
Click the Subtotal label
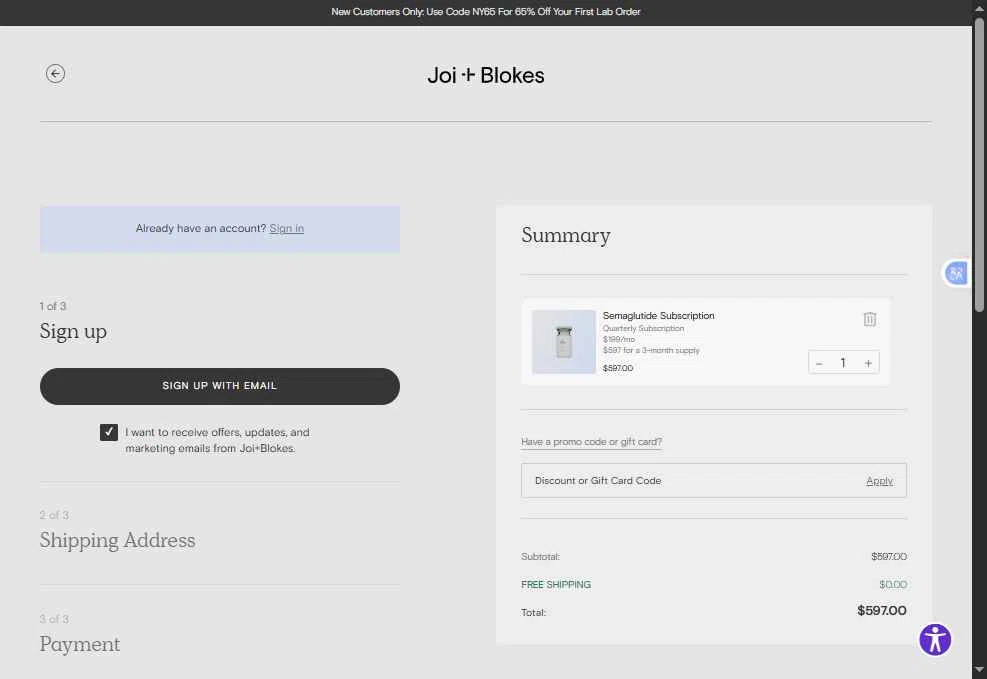tap(540, 557)
